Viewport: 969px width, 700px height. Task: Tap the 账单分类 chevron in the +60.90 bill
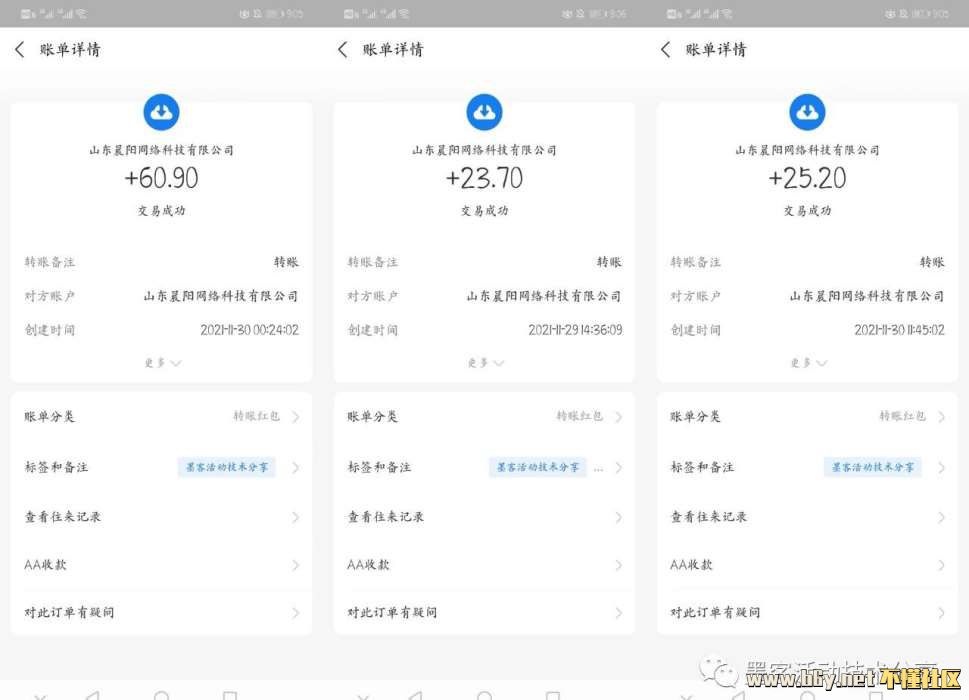click(x=296, y=417)
